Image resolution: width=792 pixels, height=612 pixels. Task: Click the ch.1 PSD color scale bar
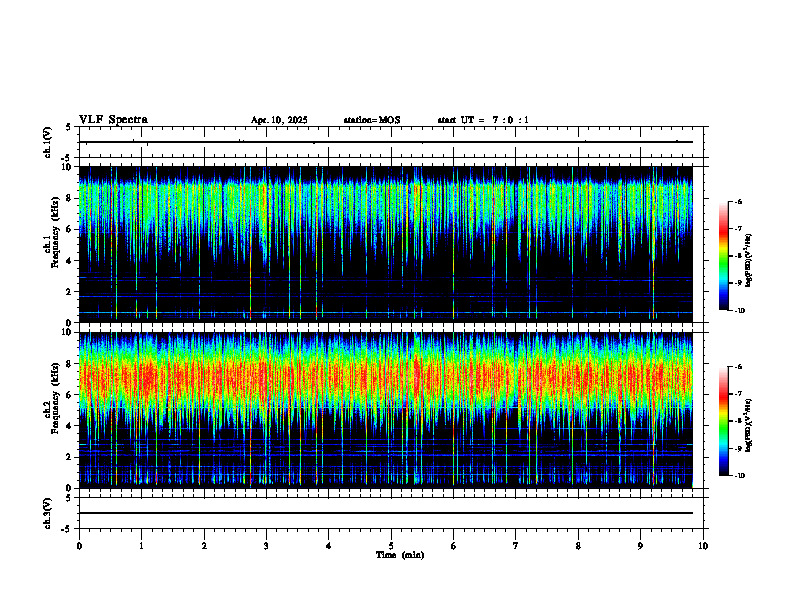point(724,256)
